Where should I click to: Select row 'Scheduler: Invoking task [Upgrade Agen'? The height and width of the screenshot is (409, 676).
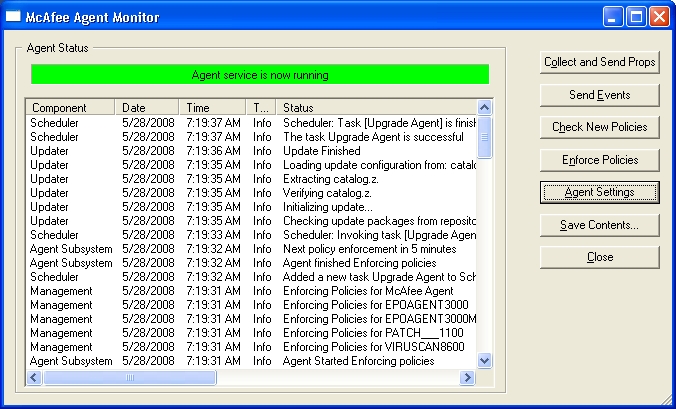tap(251, 235)
